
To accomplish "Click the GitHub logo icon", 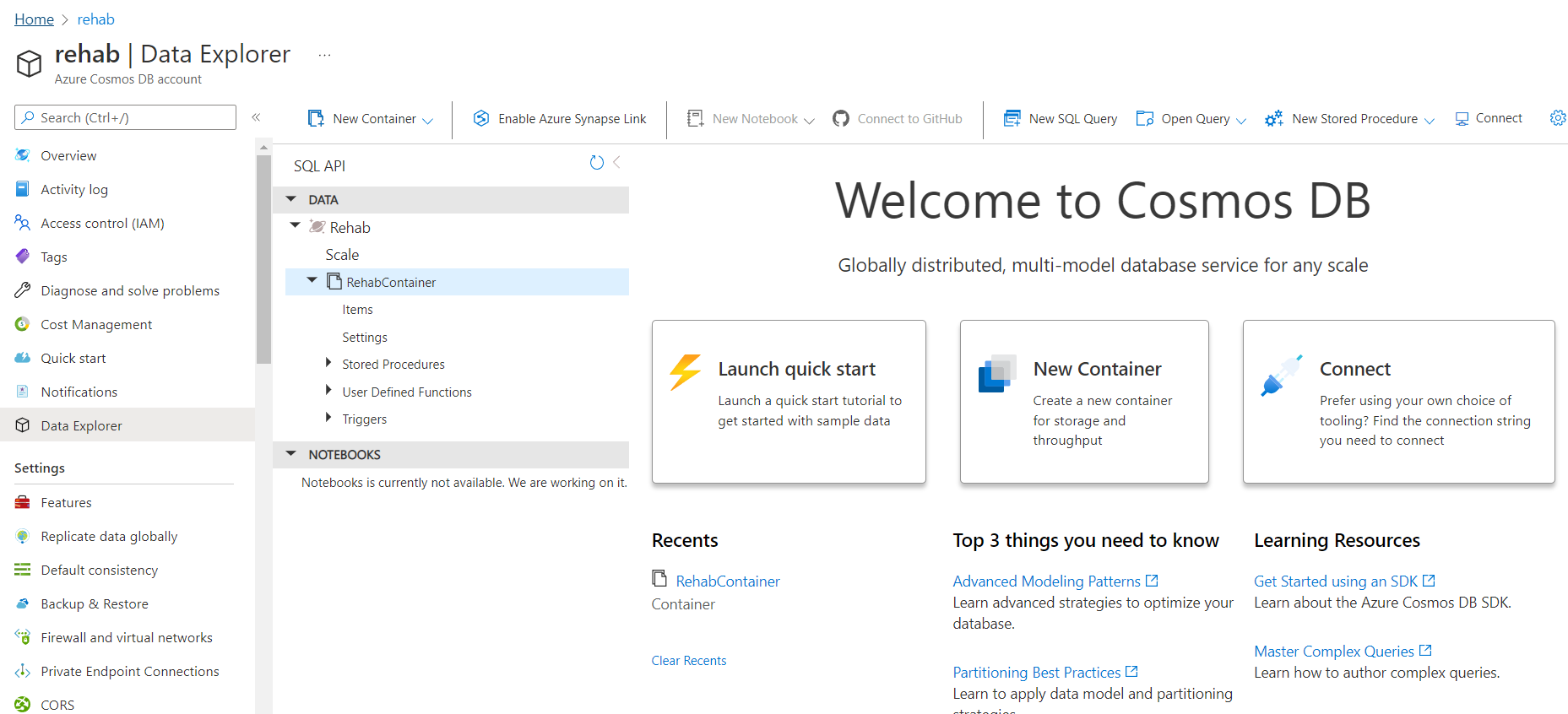I will 841,118.
